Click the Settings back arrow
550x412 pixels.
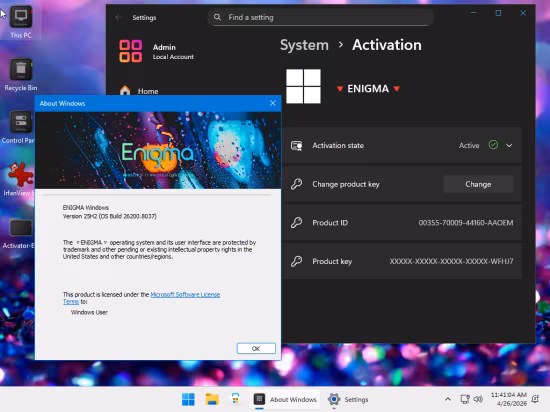(119, 17)
